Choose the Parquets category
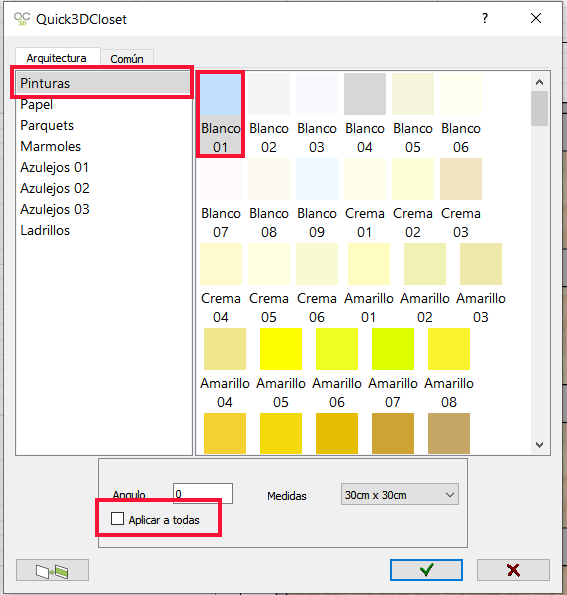 coord(47,125)
